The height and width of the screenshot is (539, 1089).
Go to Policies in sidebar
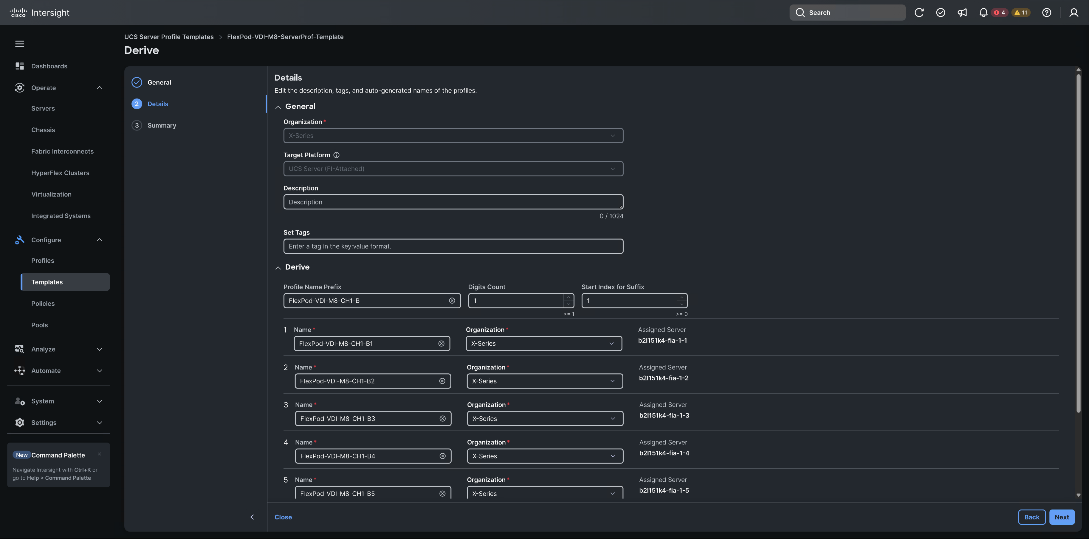(x=43, y=304)
